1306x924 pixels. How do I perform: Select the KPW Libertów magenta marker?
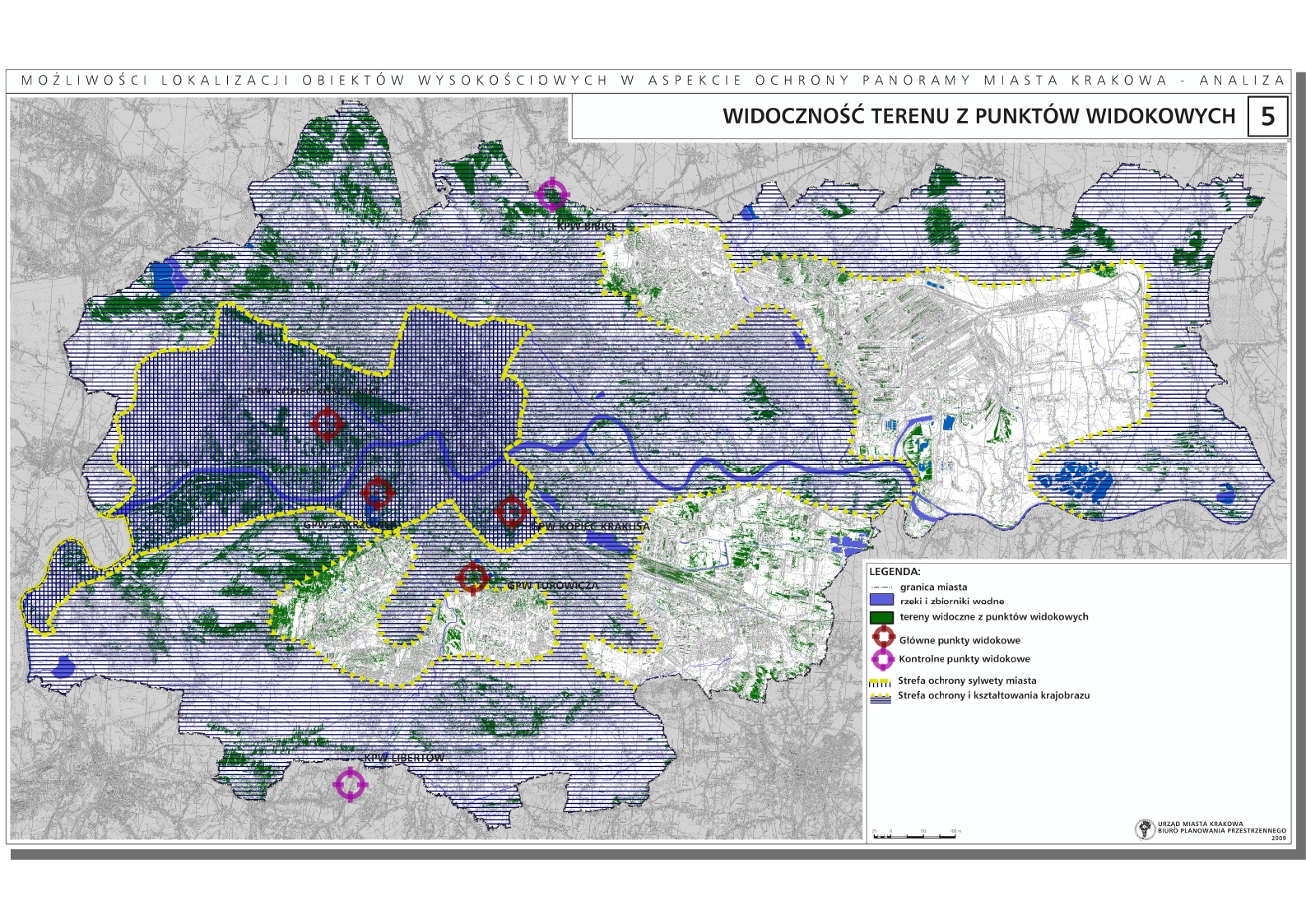350,785
